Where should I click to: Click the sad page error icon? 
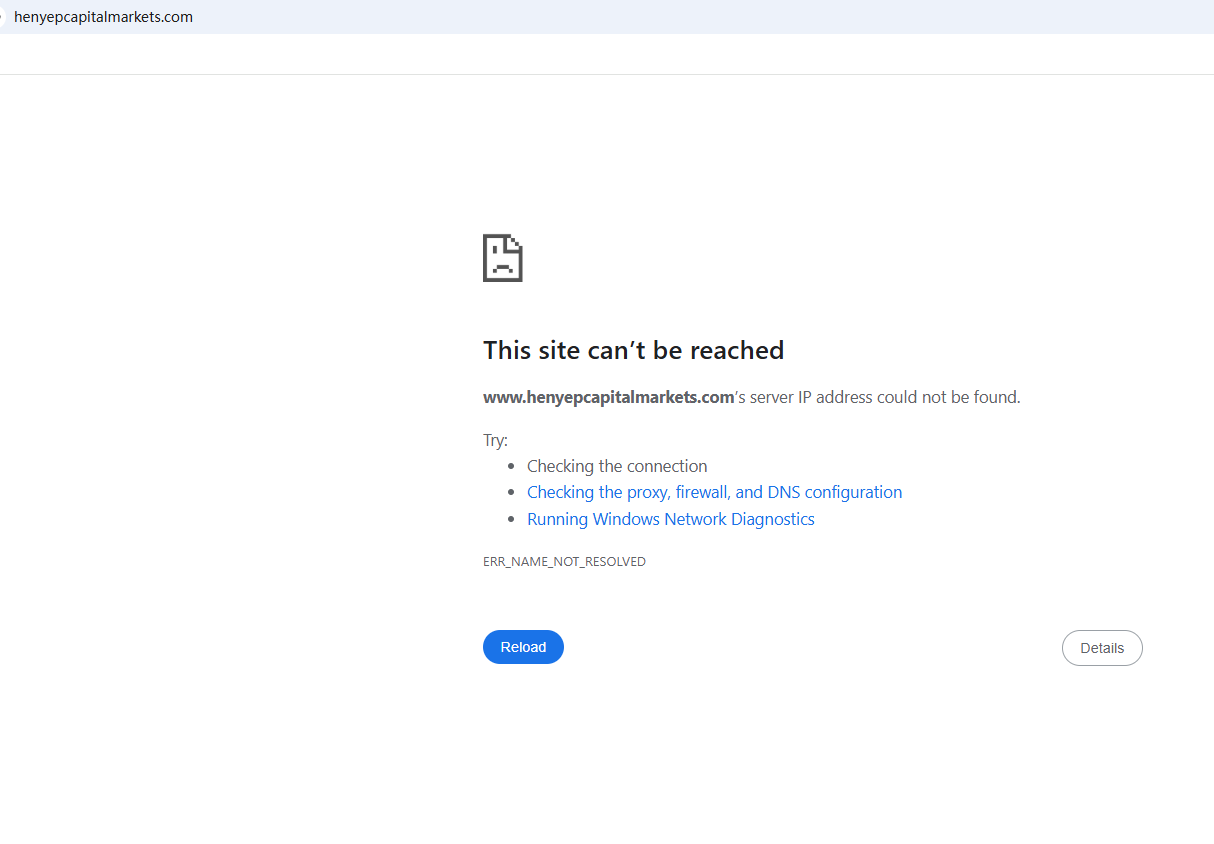503,258
